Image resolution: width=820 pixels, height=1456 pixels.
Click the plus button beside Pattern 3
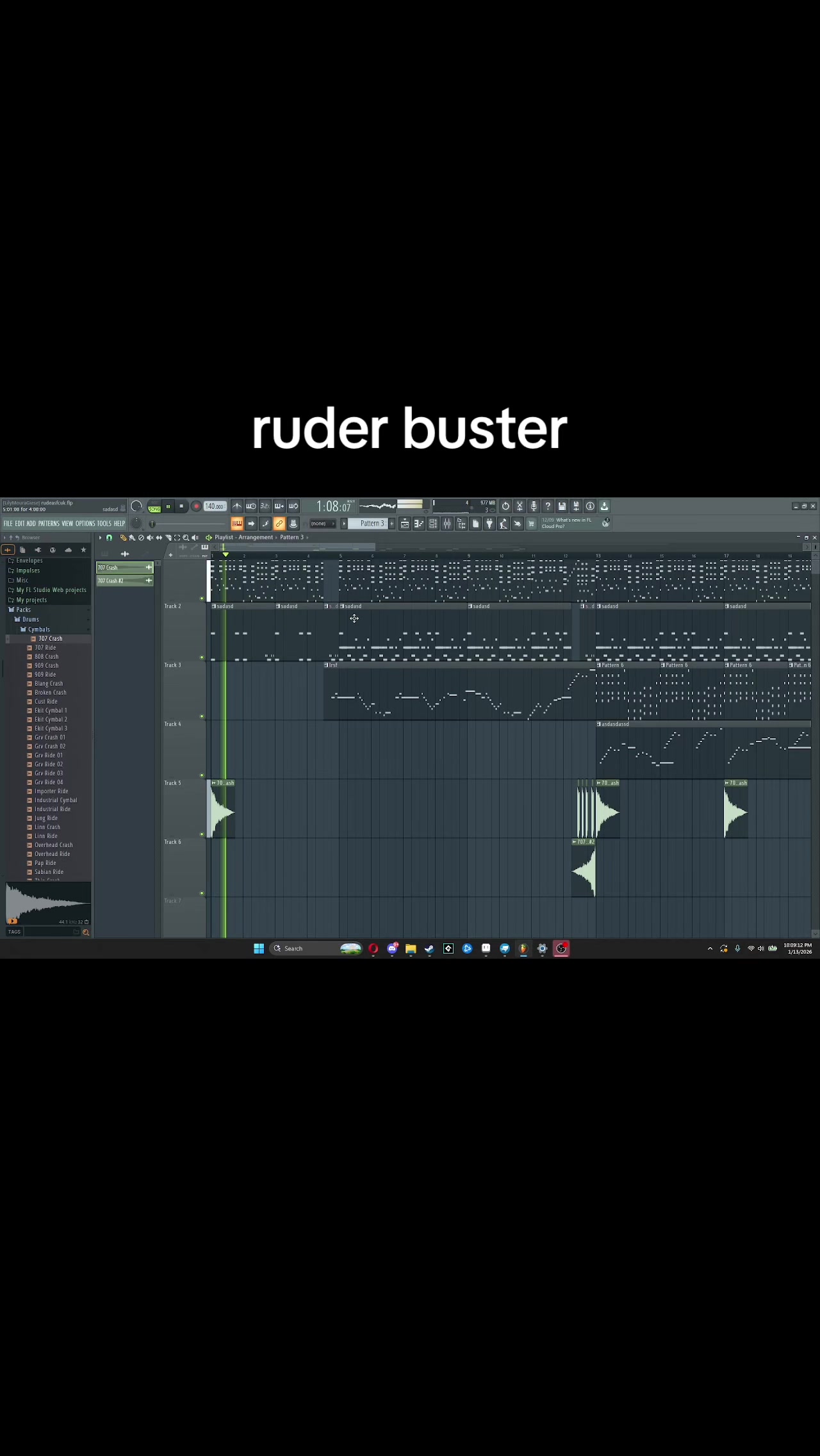(392, 524)
